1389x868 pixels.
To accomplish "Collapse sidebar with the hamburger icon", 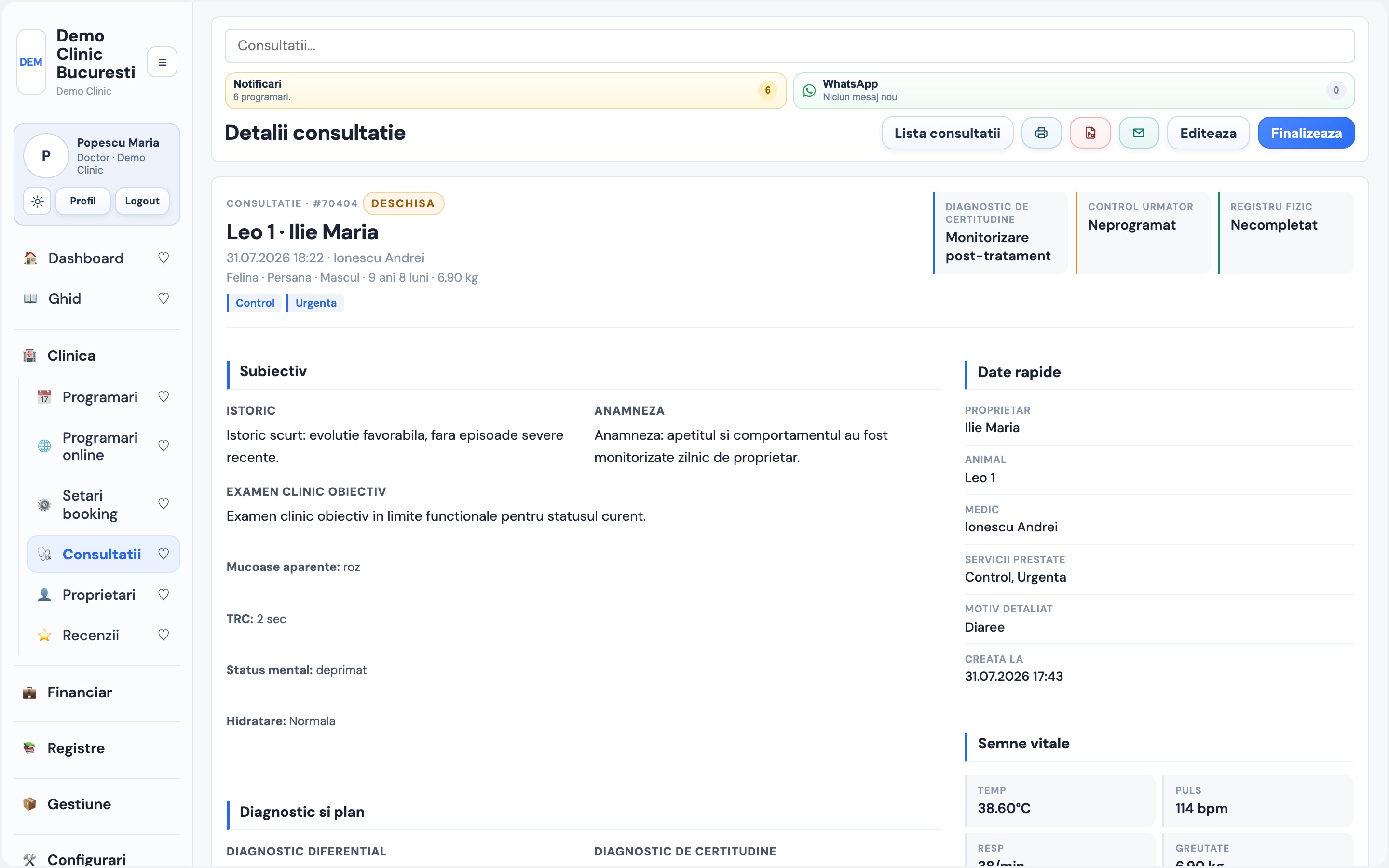I will point(162,62).
